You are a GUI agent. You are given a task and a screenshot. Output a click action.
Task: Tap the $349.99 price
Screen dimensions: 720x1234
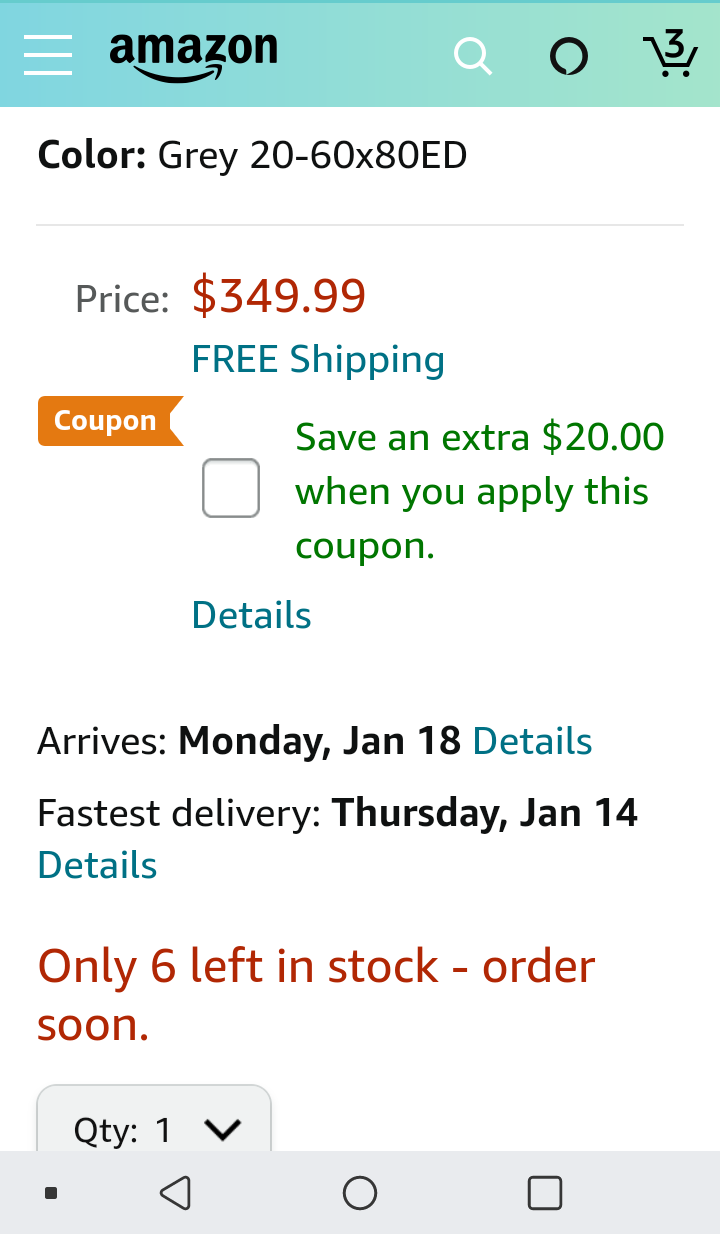[279, 296]
